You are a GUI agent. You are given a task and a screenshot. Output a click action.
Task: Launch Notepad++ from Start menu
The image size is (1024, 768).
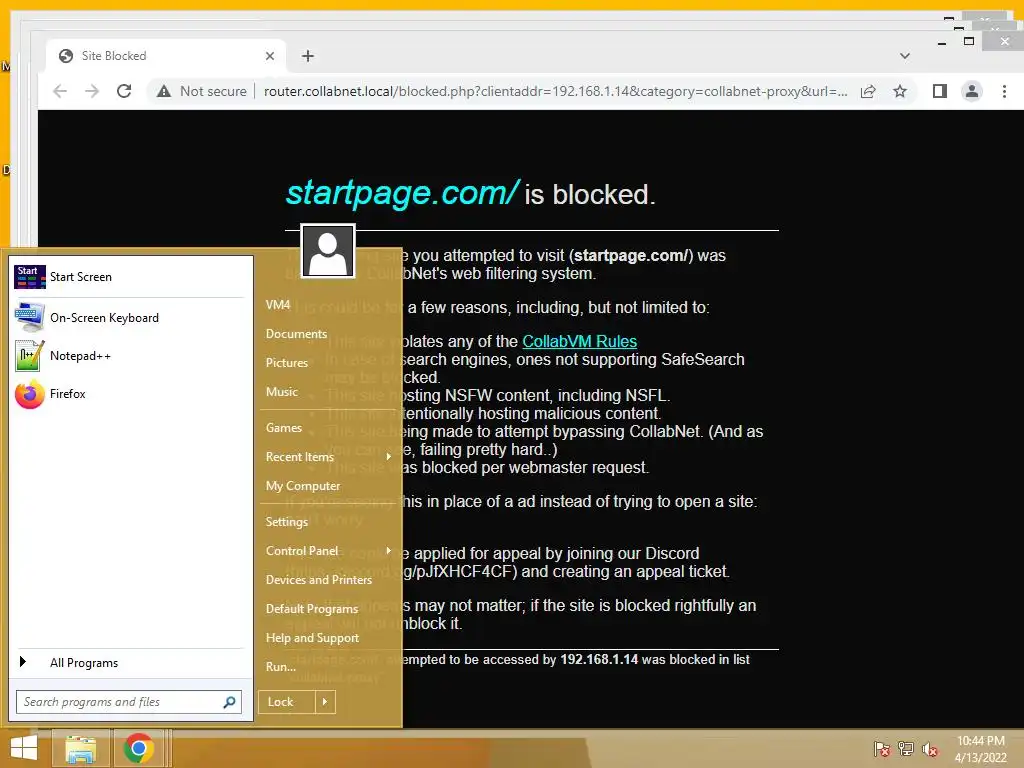(x=129, y=356)
